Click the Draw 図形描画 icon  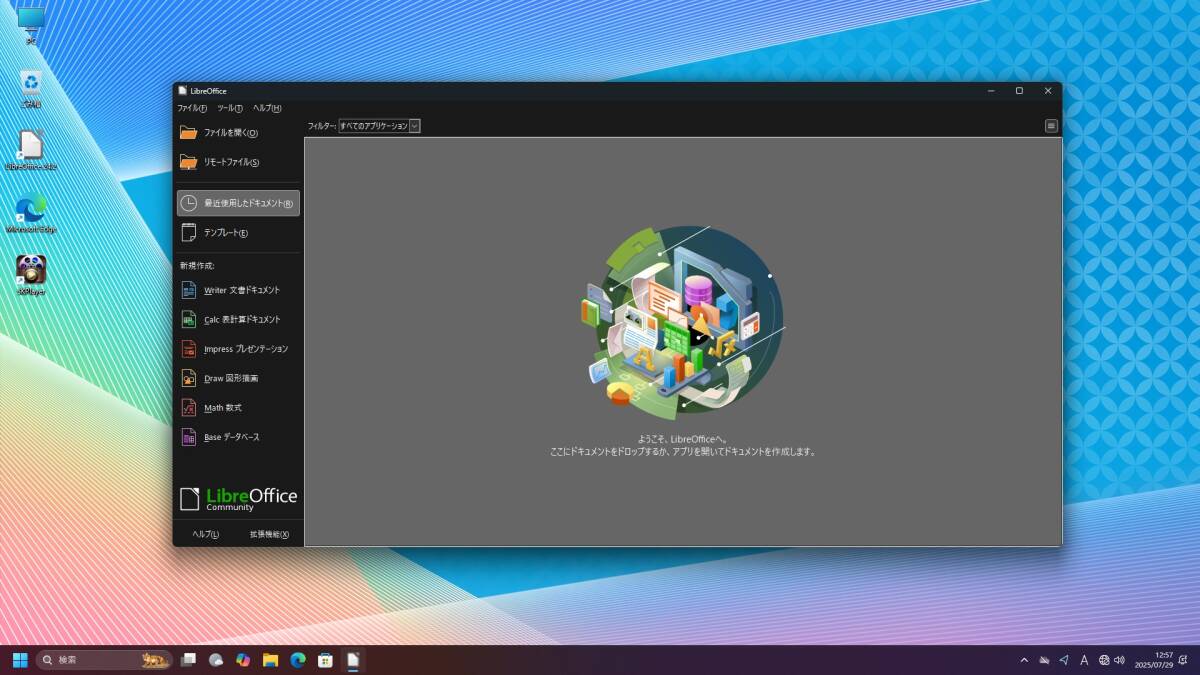(x=189, y=378)
